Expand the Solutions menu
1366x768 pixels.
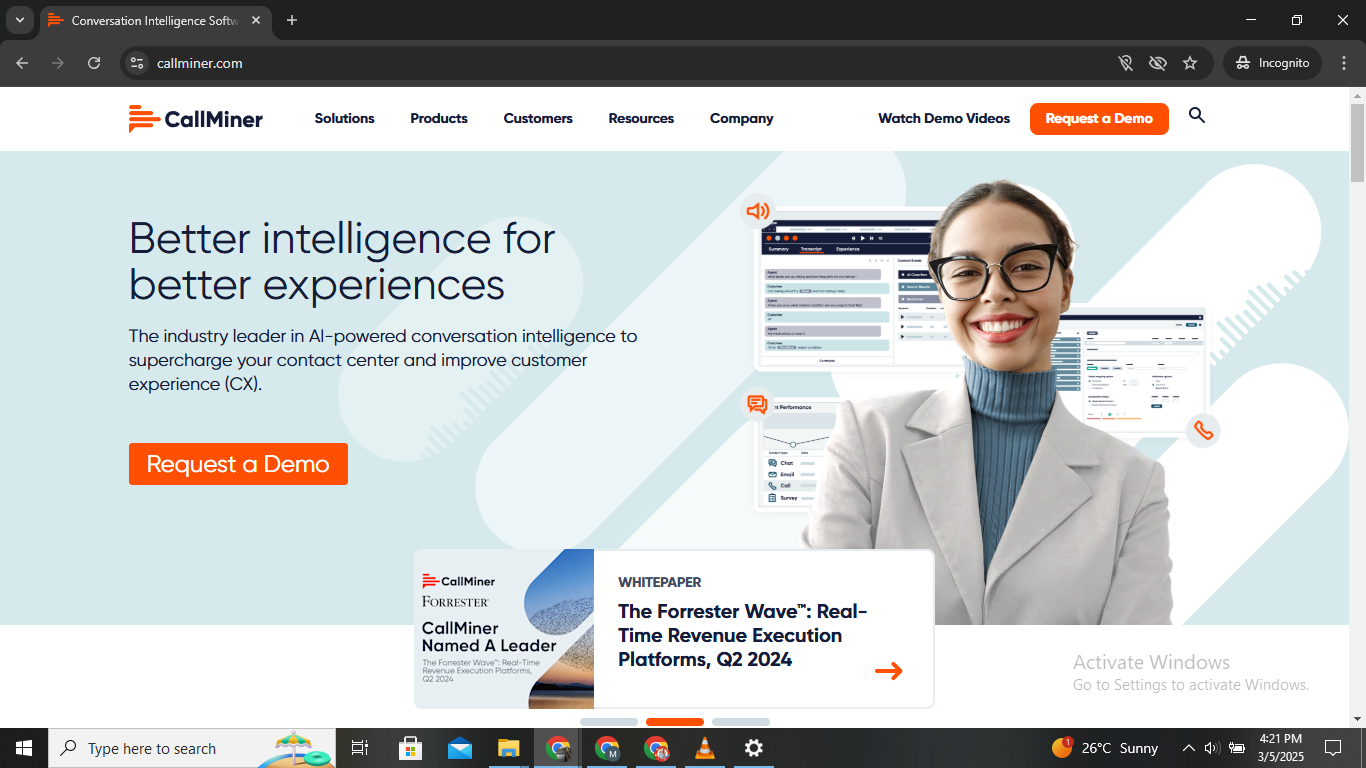click(344, 118)
